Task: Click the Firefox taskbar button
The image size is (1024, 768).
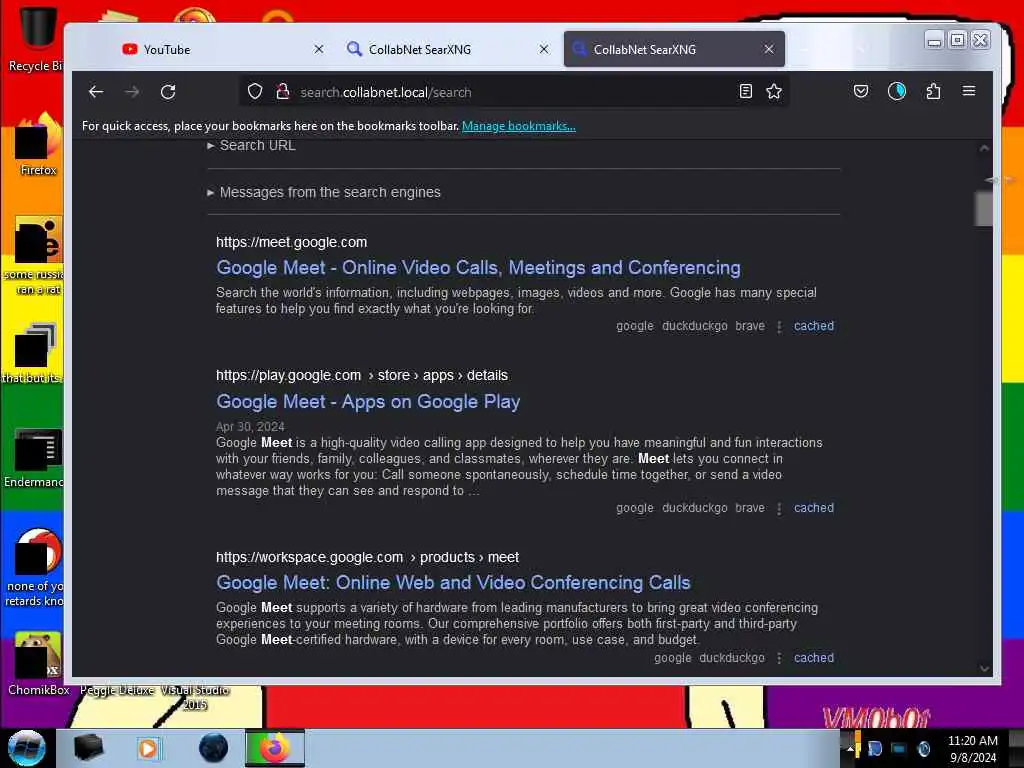Action: [x=274, y=748]
